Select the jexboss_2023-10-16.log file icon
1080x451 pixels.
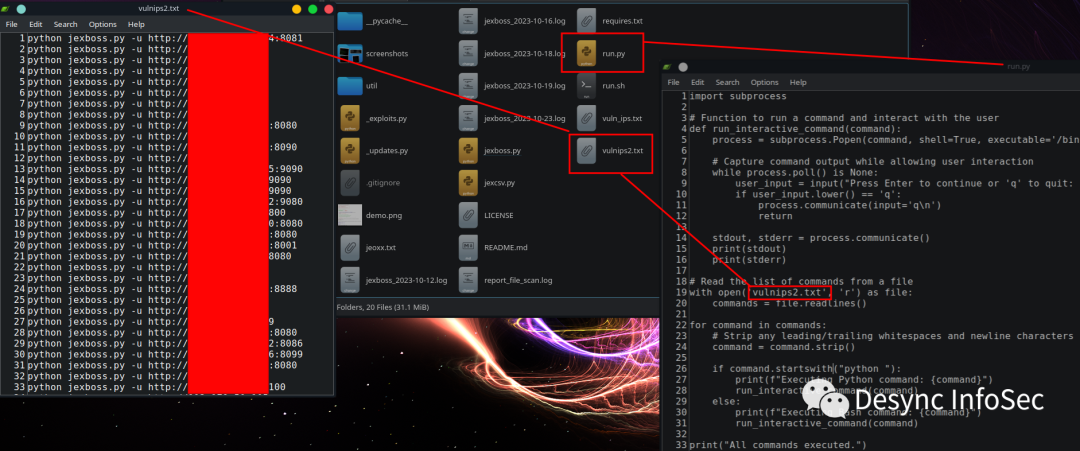pos(469,21)
